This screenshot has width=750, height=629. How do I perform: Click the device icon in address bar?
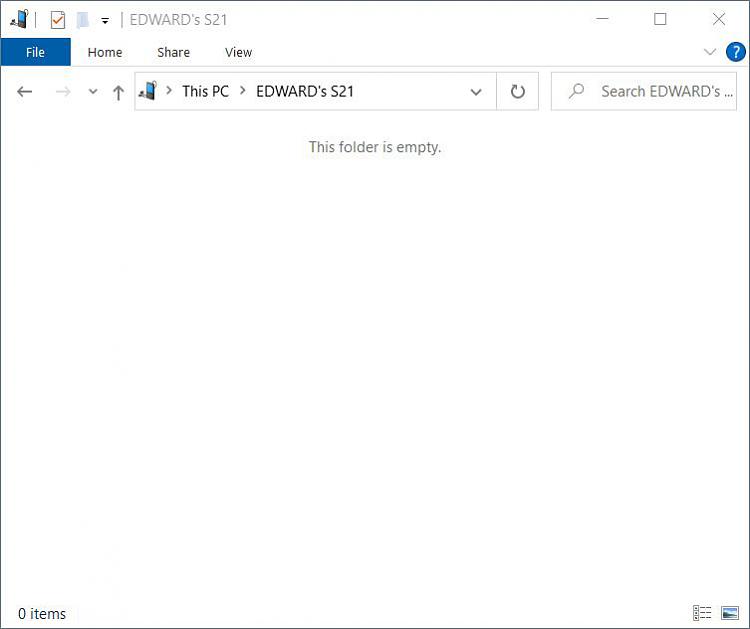coord(148,91)
